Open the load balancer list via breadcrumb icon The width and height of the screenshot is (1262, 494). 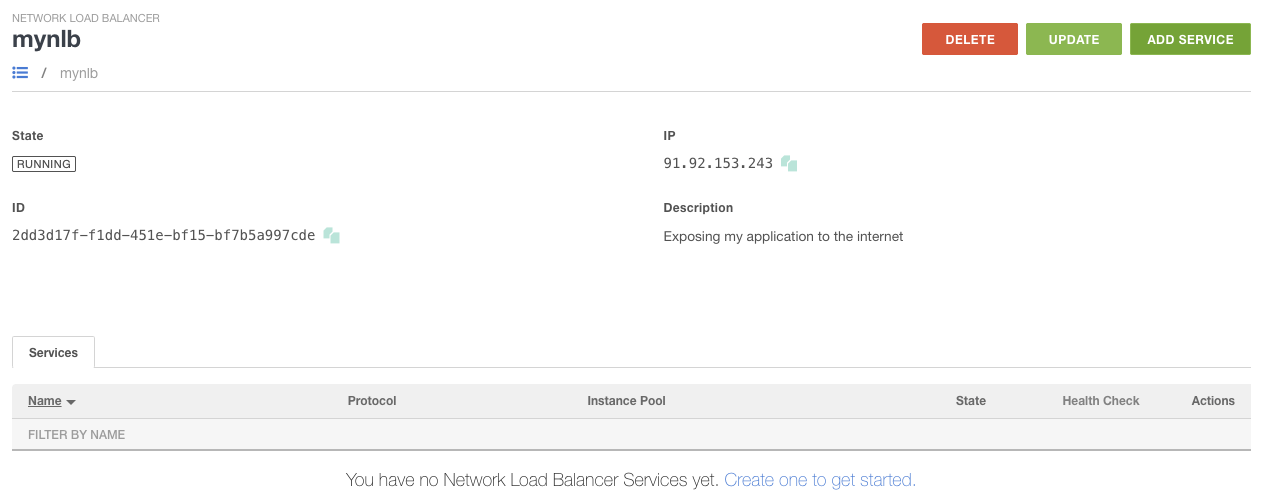20,73
